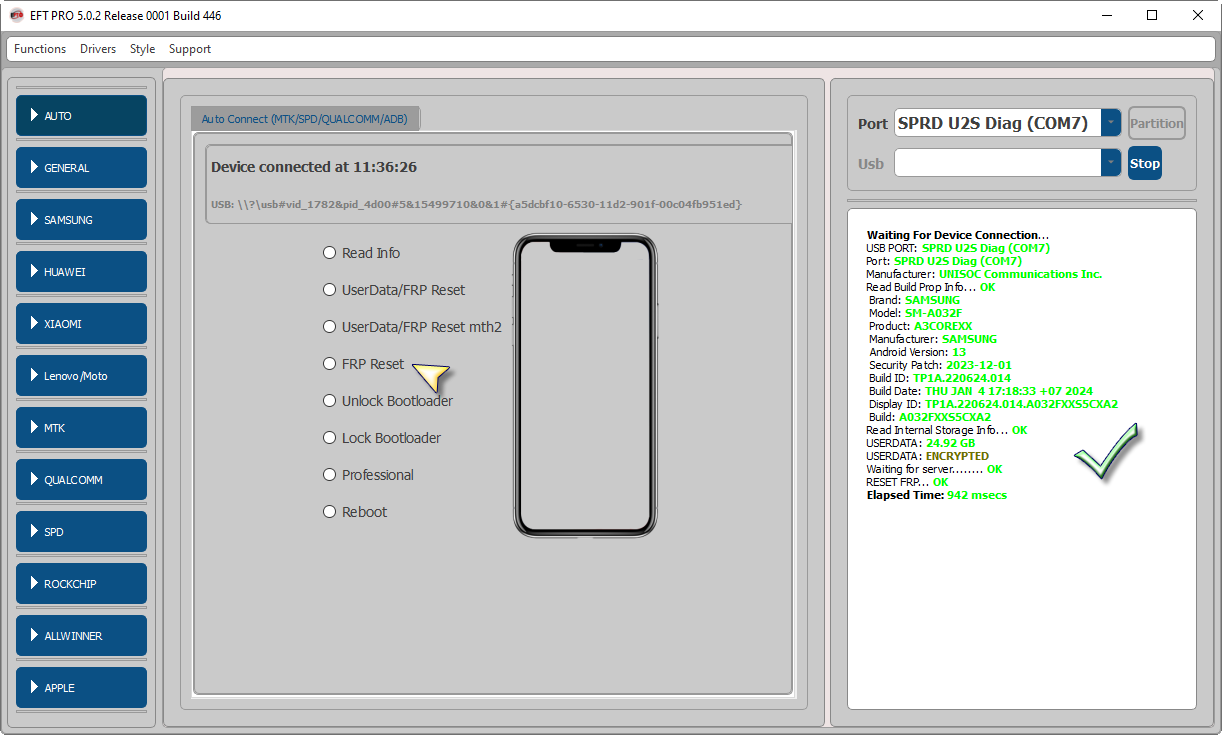Click the Device connected at 11:36:26 text
This screenshot has height=735, width=1222.
314,167
